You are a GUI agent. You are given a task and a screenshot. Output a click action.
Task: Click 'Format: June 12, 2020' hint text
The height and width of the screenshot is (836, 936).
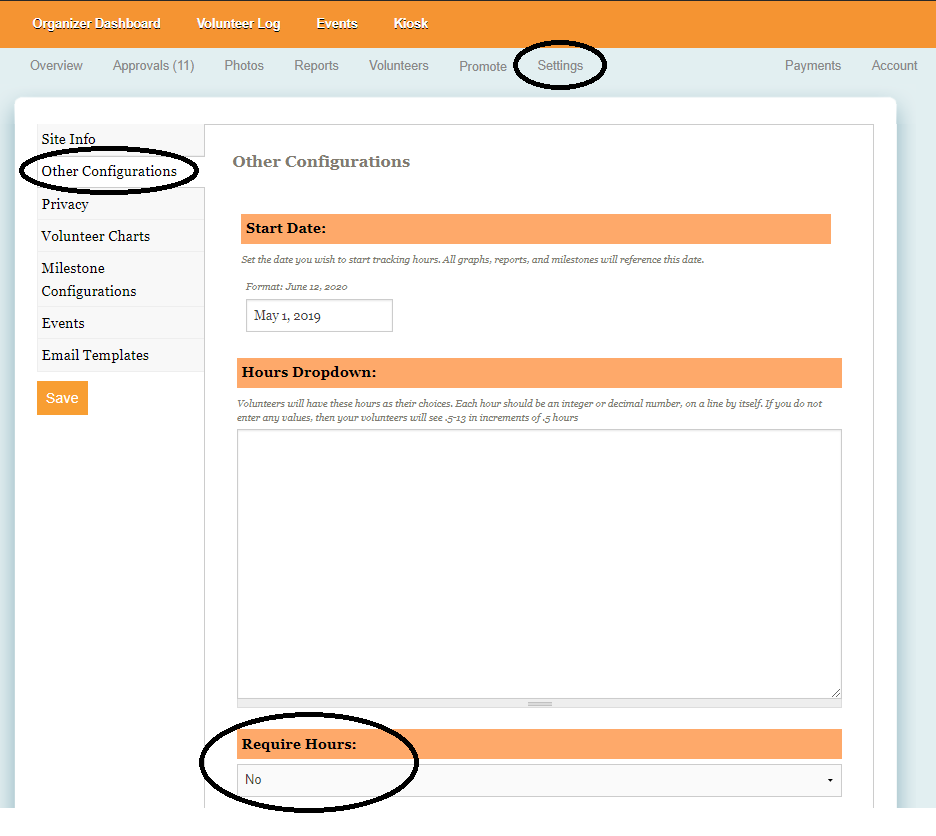tap(296, 287)
